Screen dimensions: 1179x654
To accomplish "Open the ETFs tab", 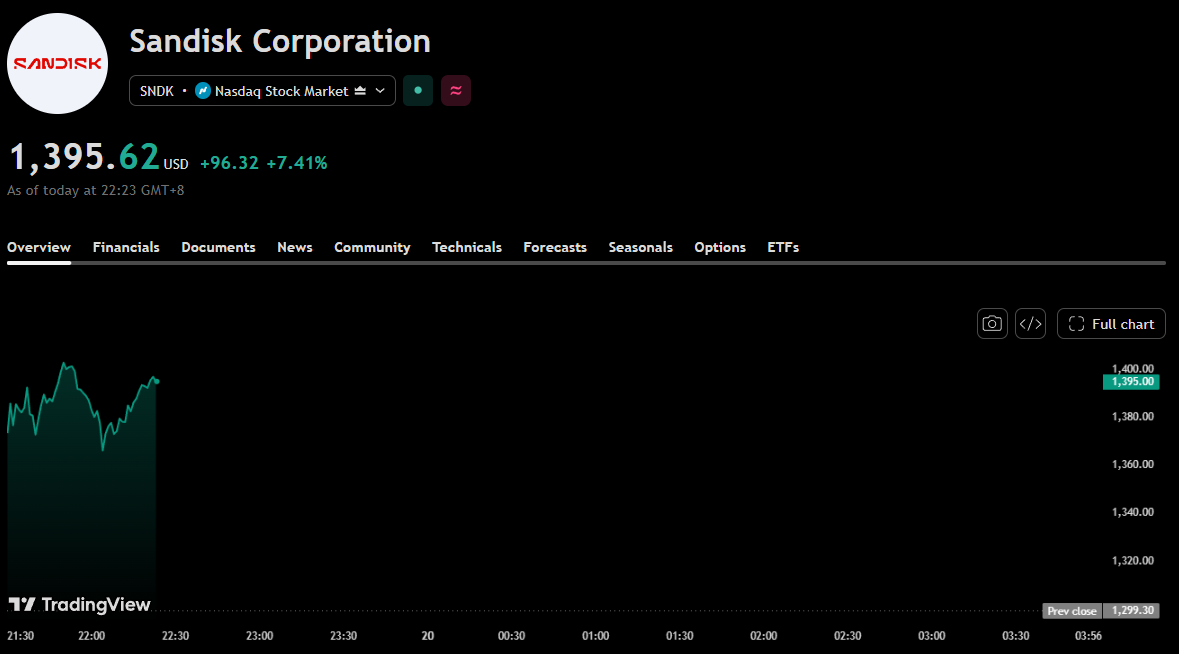I will (783, 247).
